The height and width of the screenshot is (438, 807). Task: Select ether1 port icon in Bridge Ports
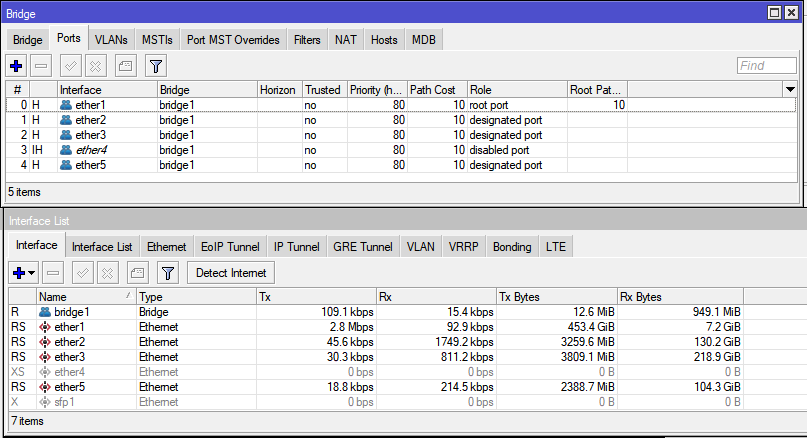pyautogui.click(x=66, y=105)
